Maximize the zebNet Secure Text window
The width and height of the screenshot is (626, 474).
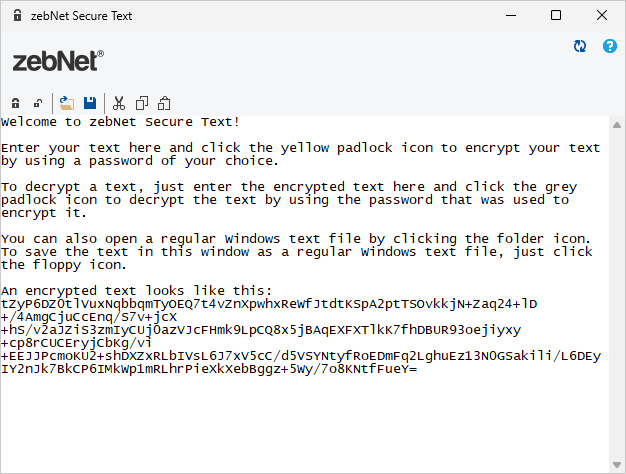(556, 16)
